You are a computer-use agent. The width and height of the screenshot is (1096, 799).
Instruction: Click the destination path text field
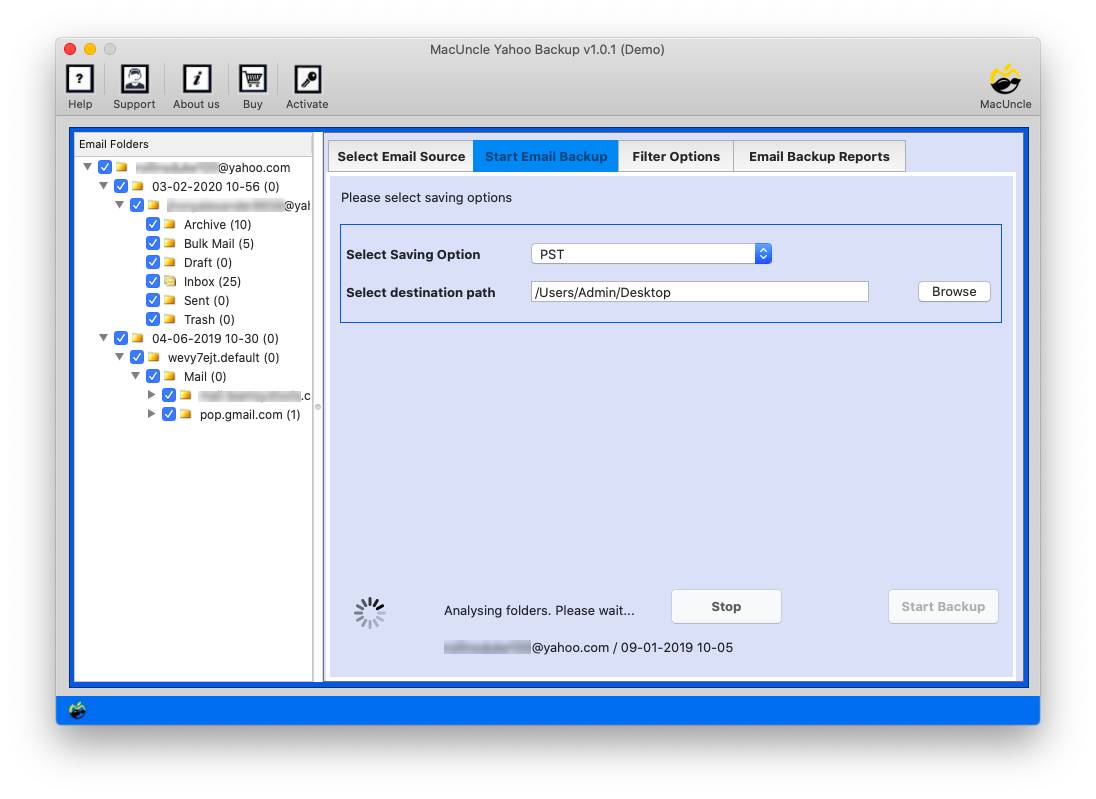coord(699,292)
